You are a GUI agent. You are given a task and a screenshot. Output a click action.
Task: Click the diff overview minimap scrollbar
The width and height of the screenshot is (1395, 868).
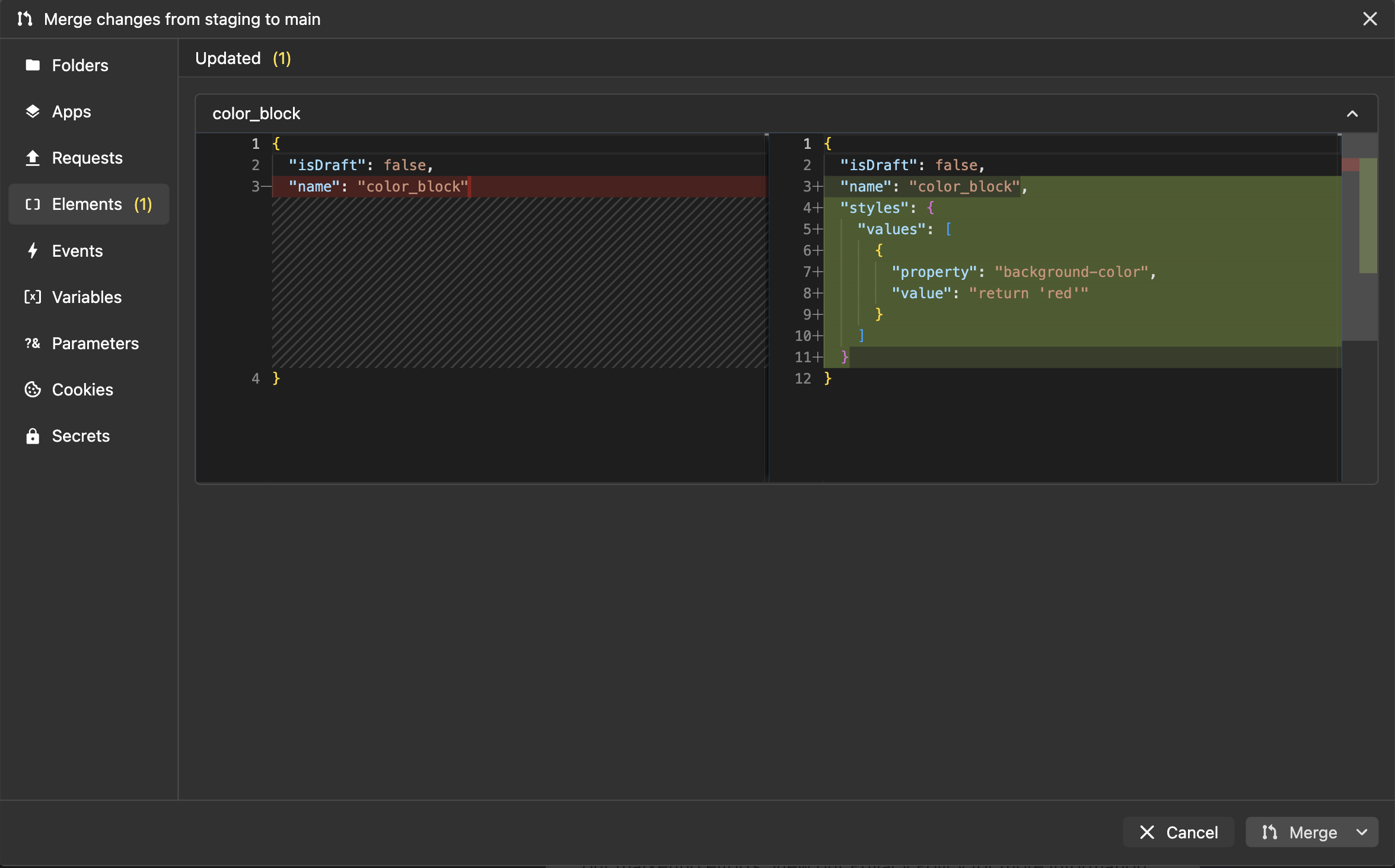[x=1360, y=237]
